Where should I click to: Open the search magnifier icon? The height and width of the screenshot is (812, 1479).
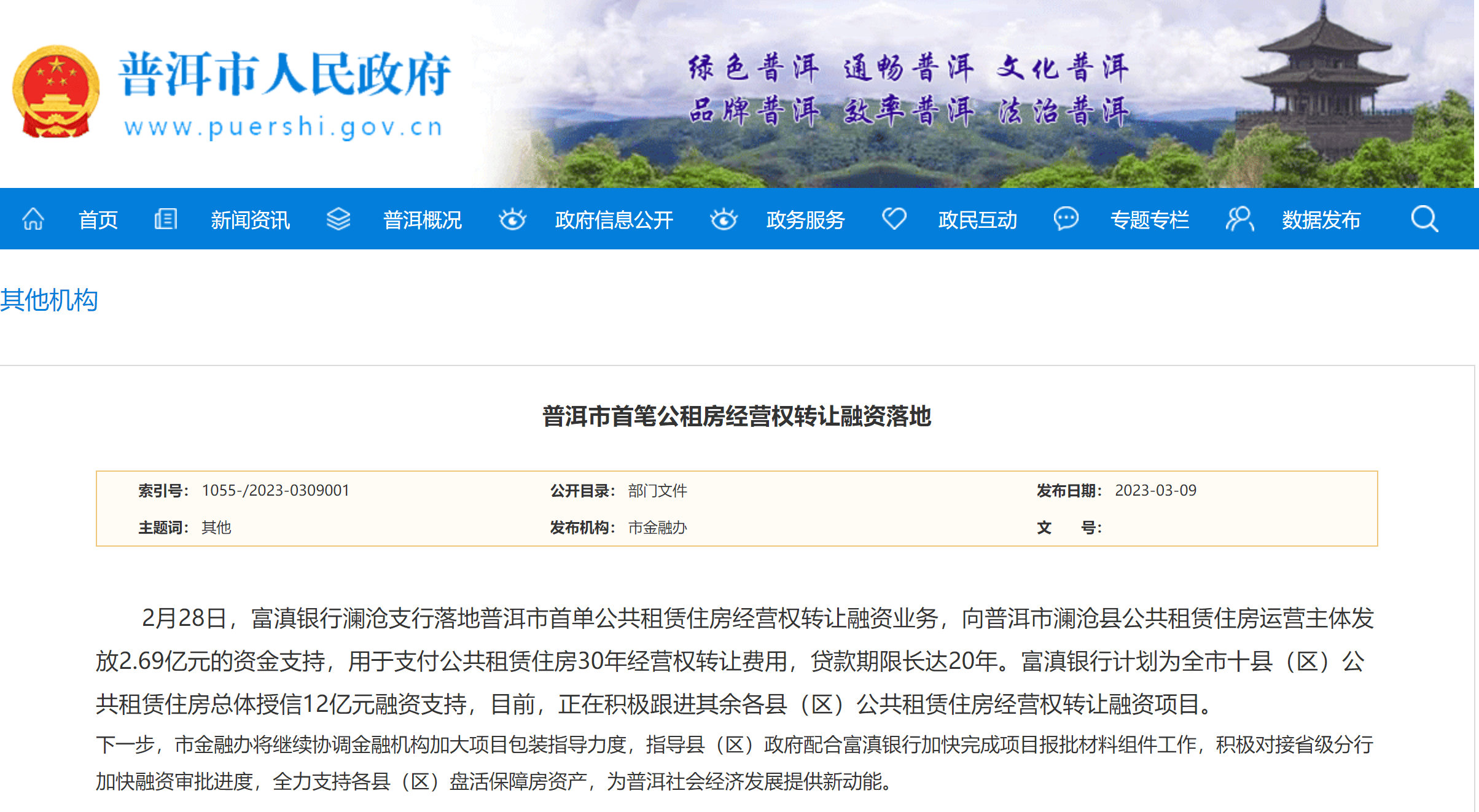point(1424,219)
